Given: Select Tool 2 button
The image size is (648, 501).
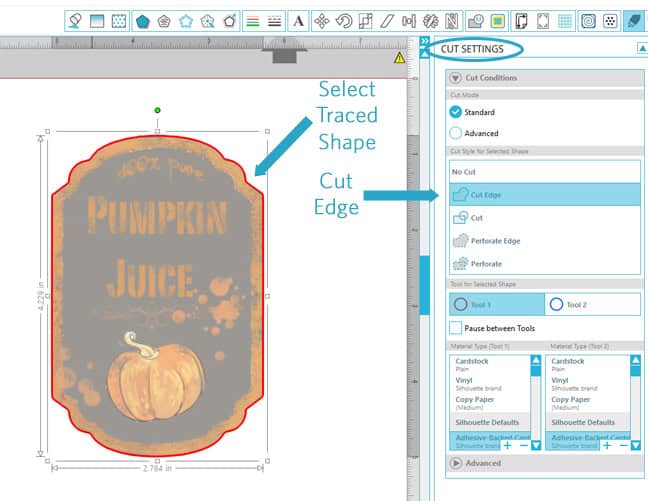Looking at the screenshot, I should pos(592,304).
